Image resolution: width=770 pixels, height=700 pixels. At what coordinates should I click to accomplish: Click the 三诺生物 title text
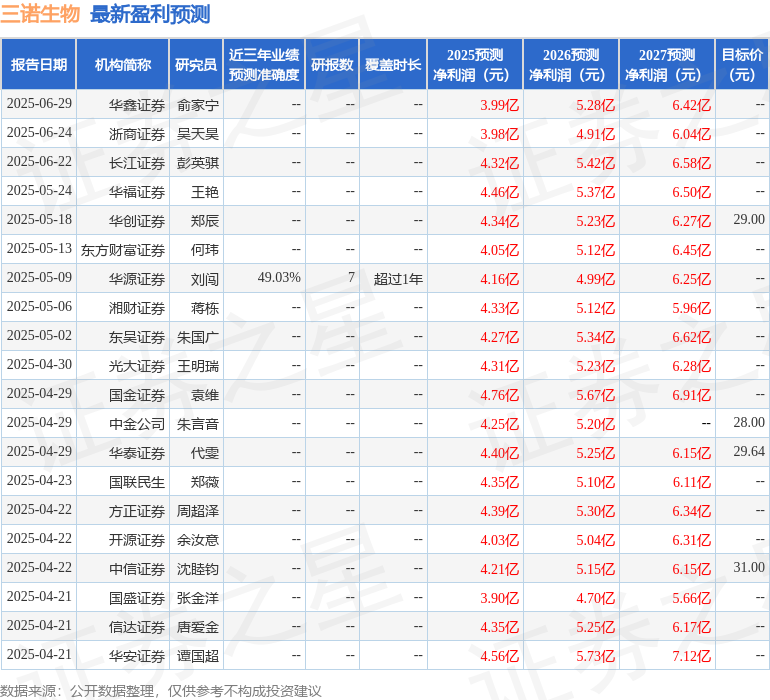[41, 15]
